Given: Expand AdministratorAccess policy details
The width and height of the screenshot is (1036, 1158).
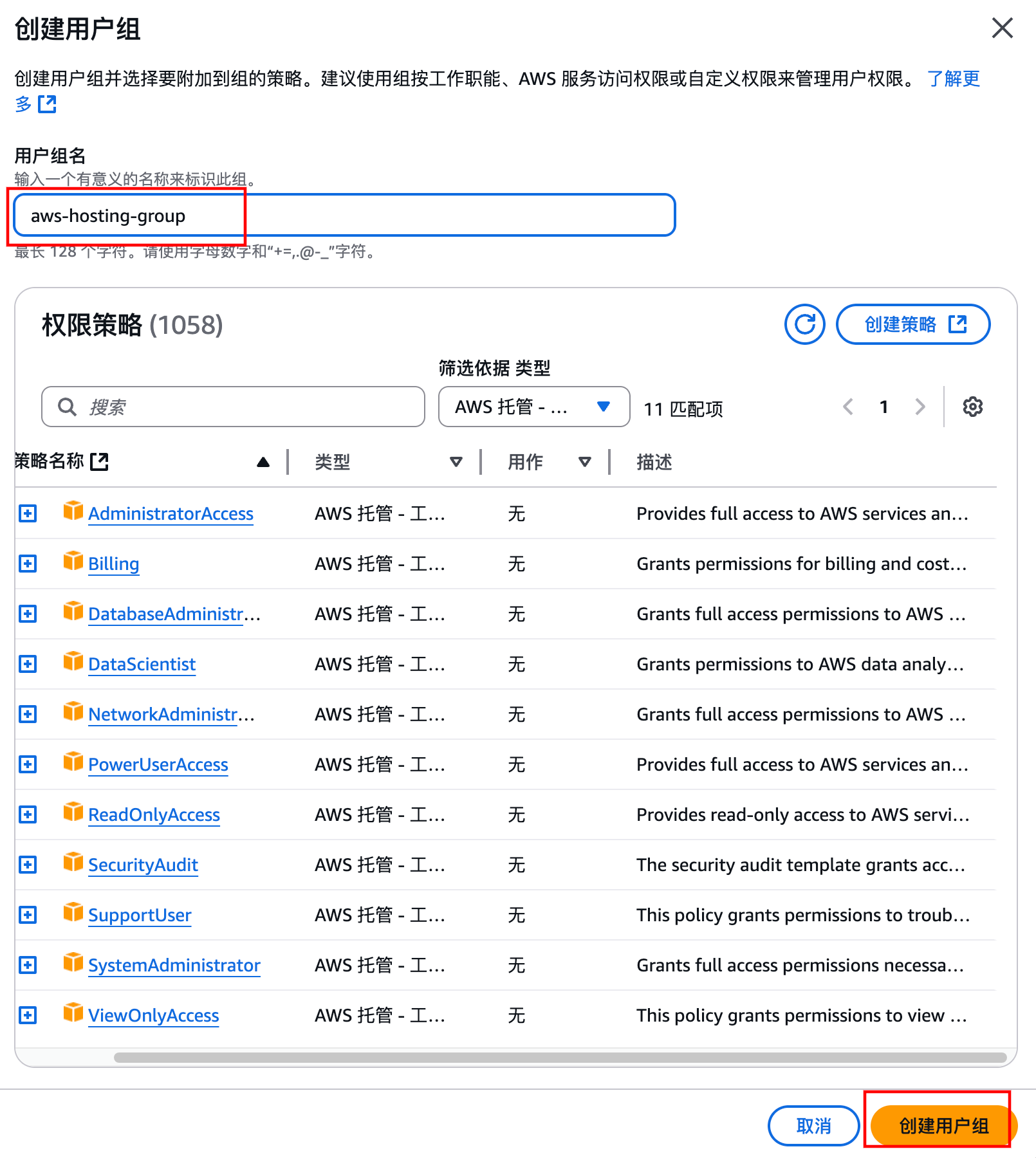Looking at the screenshot, I should tap(27, 513).
